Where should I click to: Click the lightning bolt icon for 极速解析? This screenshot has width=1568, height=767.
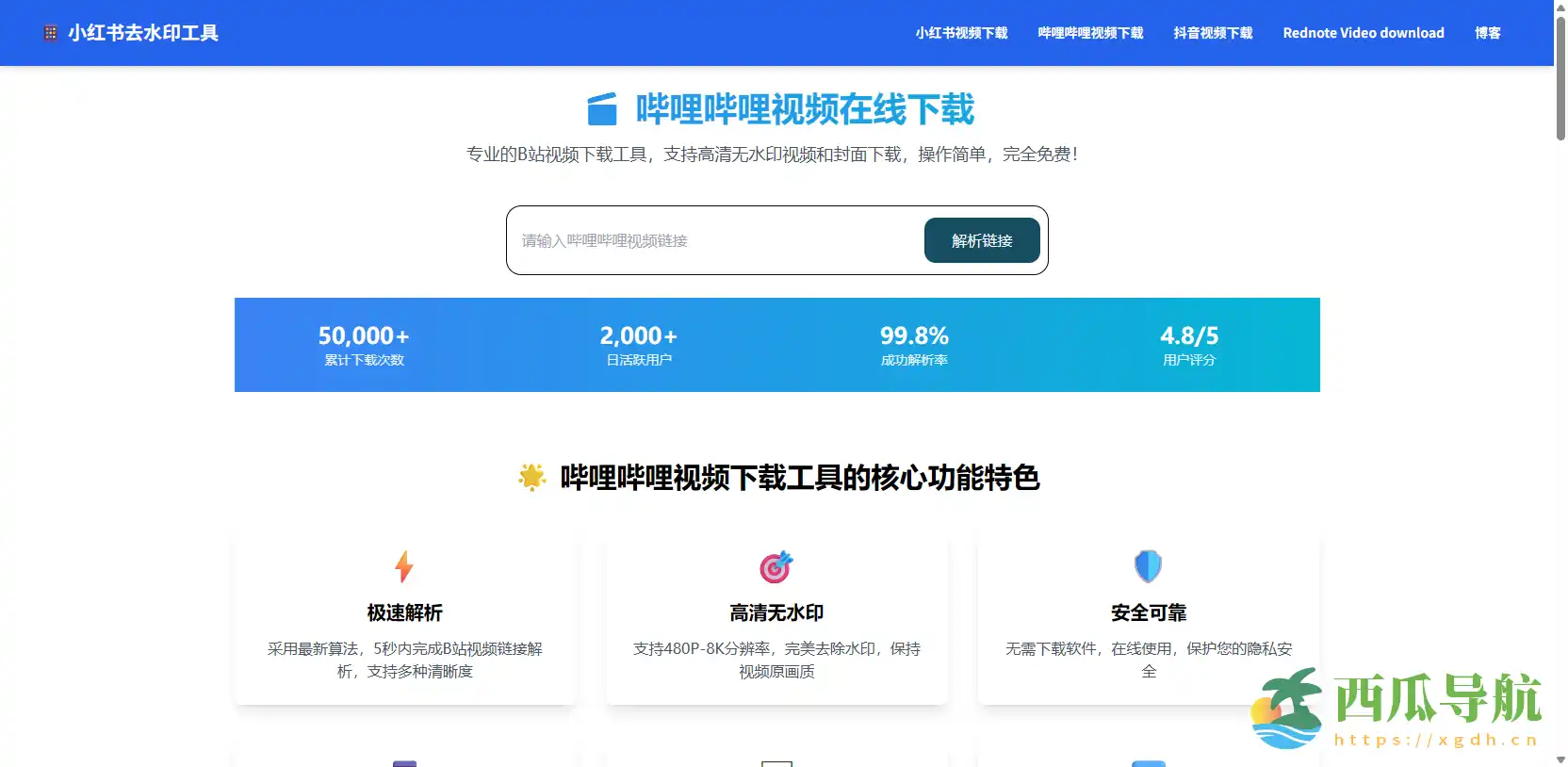(x=404, y=566)
